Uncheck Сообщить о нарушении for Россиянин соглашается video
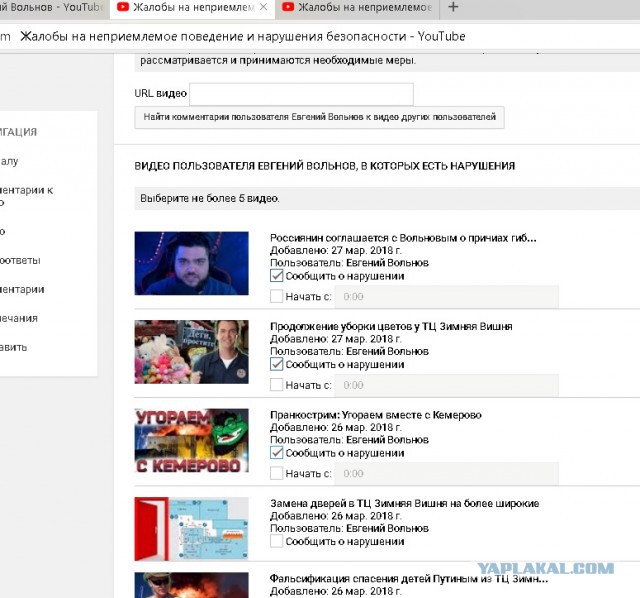640x598 pixels. tap(276, 276)
